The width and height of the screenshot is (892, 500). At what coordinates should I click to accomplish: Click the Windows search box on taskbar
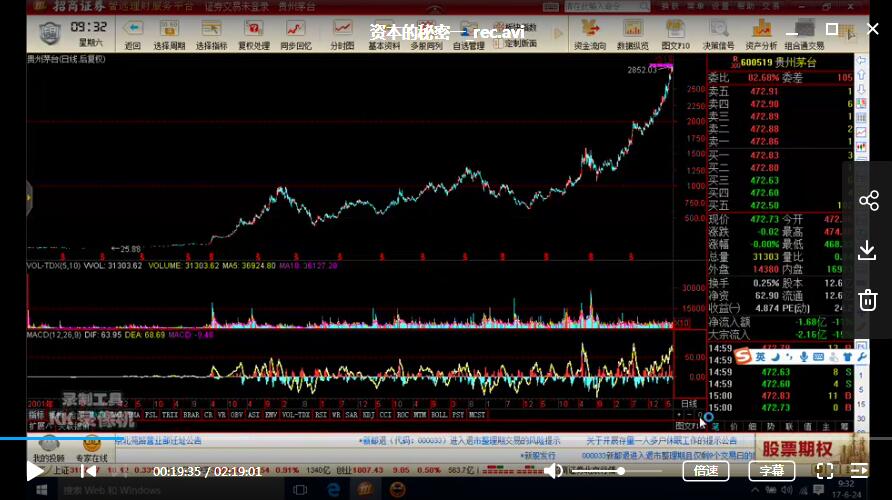(171, 490)
